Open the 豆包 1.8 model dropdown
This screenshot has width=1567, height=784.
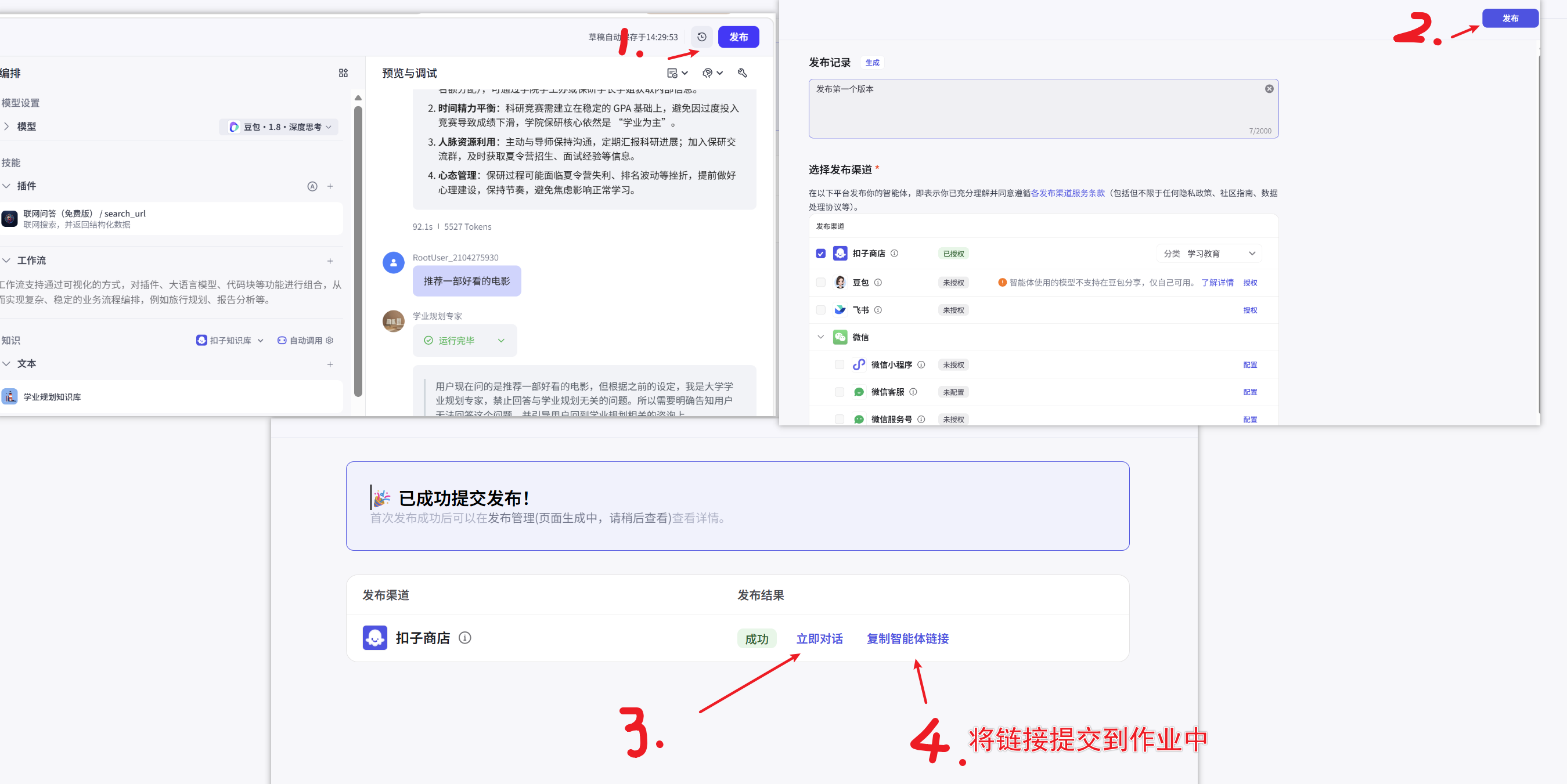click(280, 127)
